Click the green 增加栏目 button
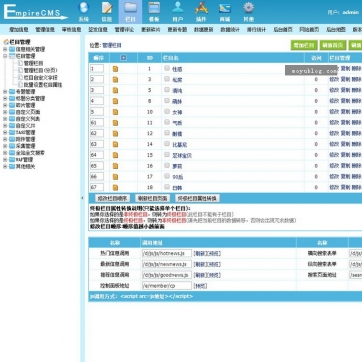Image resolution: width=362 pixels, height=362 pixels. [x=304, y=45]
